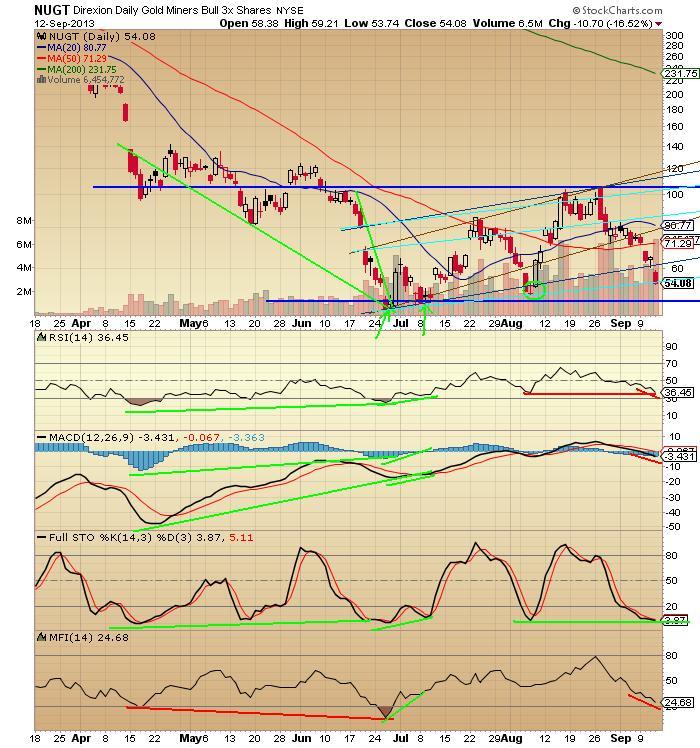
Task: Click the 140 label on the price axis
Action: click(675, 147)
